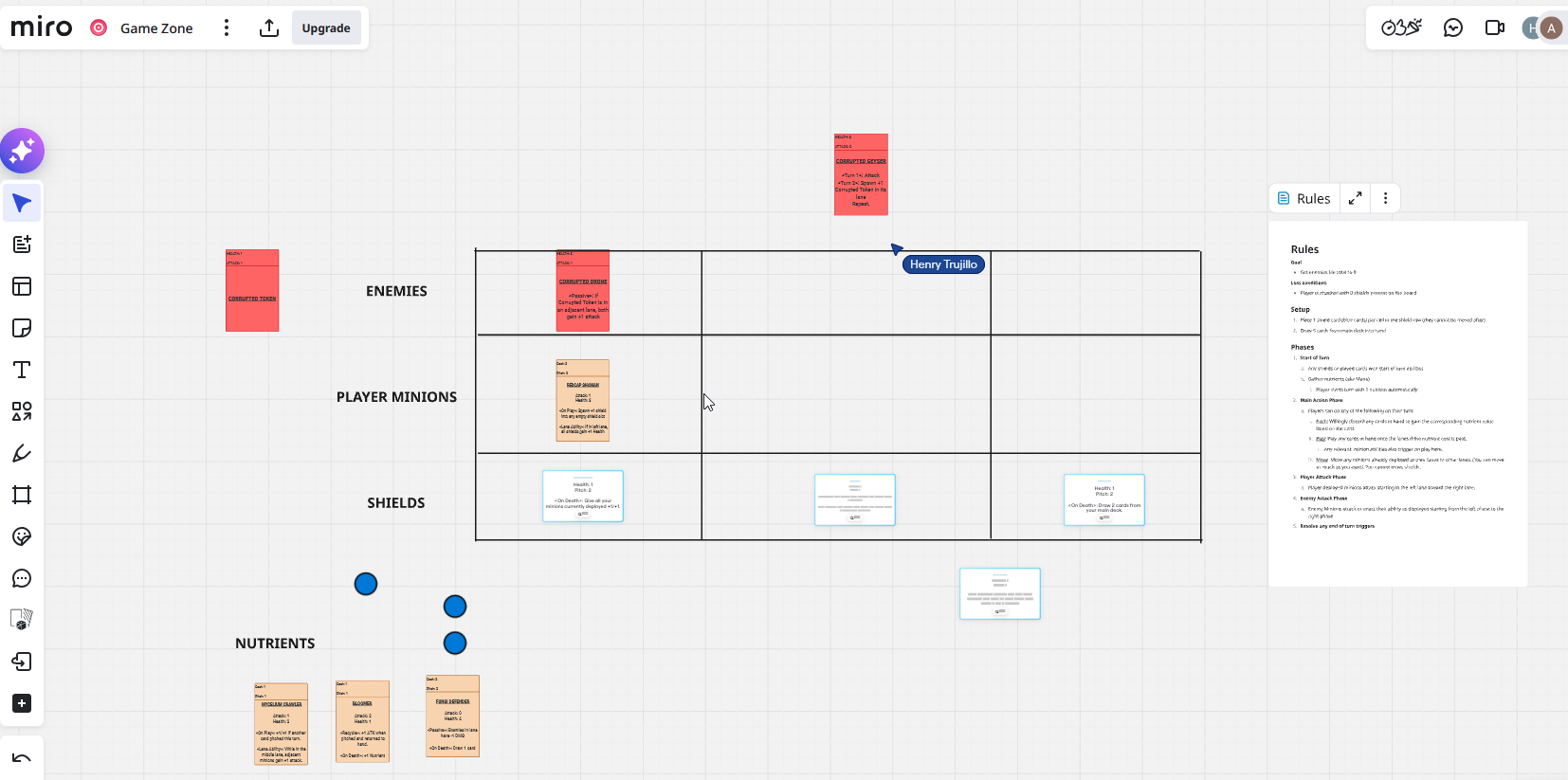Select the Corrupted Token red card
Image resolution: width=1568 pixels, height=780 pixels.
[x=252, y=290]
